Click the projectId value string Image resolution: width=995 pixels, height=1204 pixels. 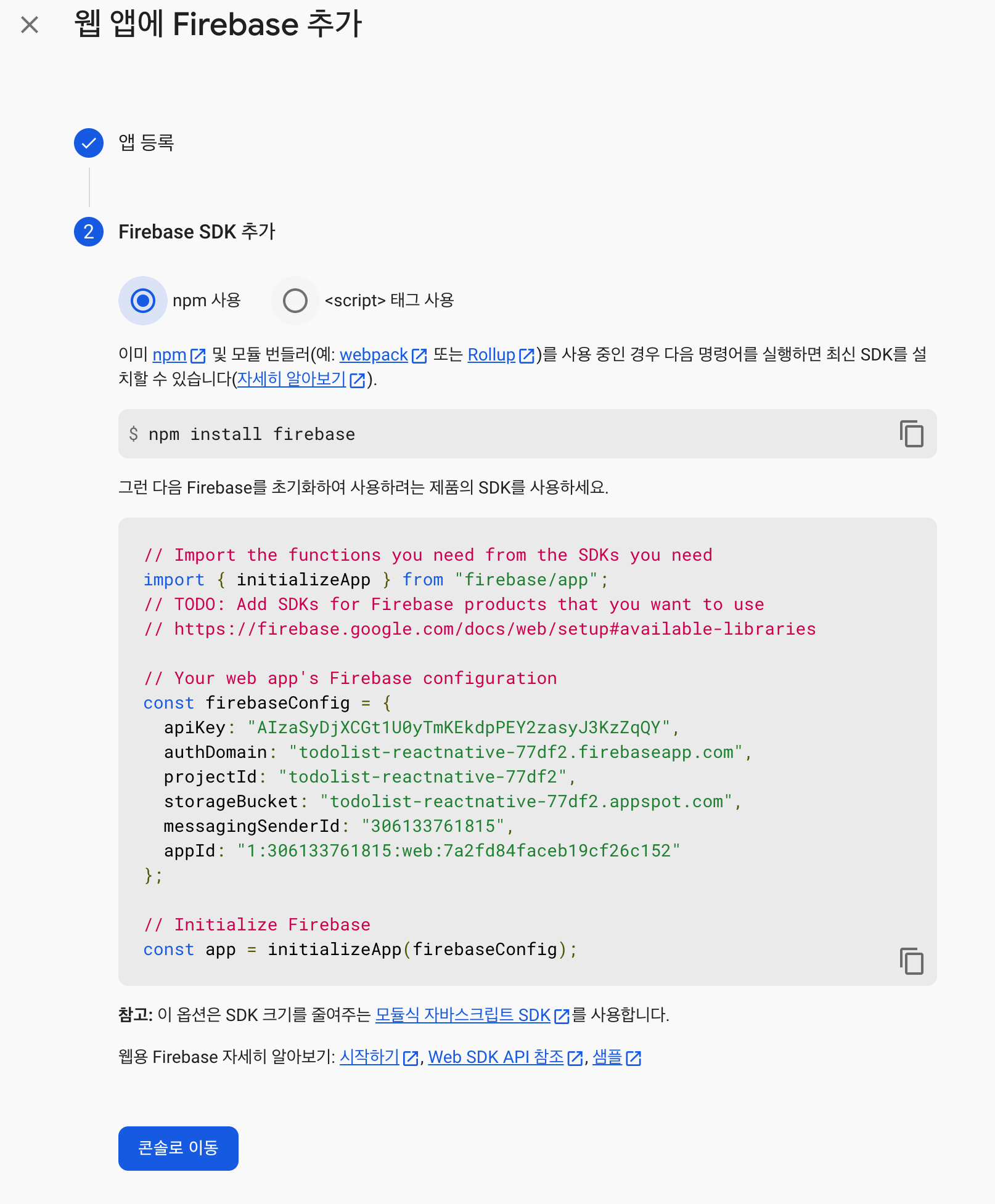tap(422, 777)
